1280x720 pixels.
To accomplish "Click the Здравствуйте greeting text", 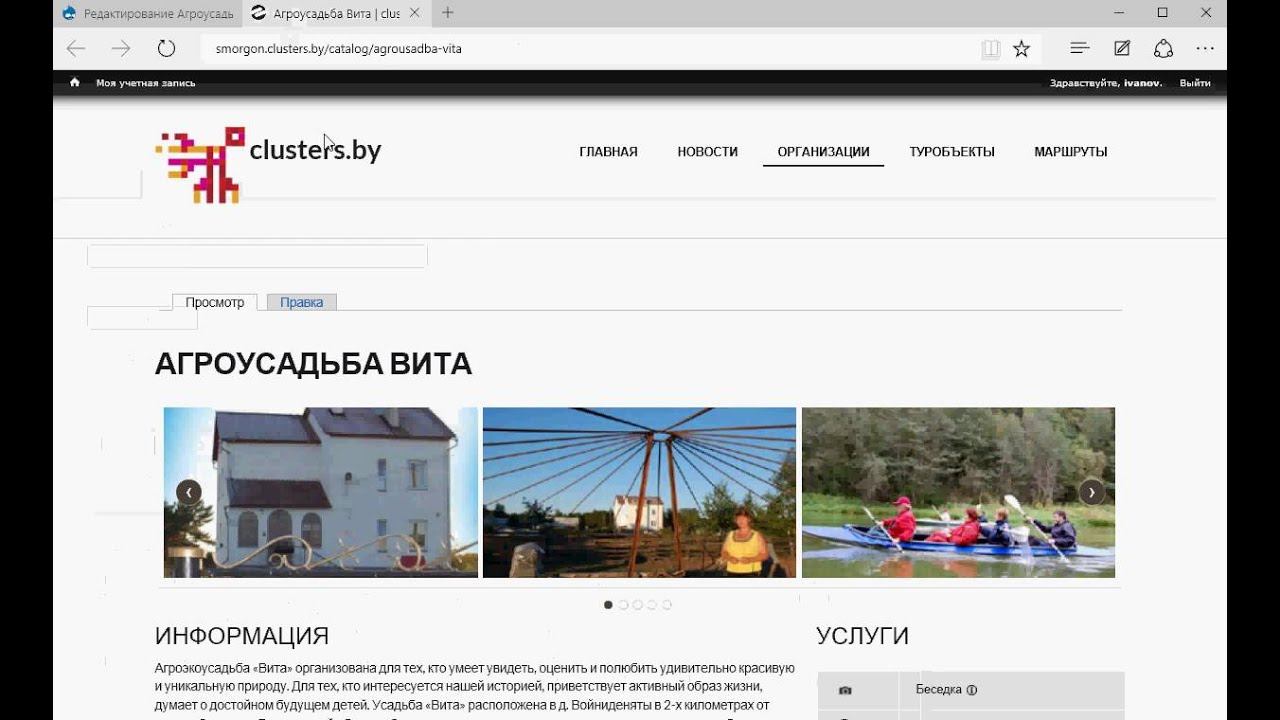I will click(x=1085, y=83).
